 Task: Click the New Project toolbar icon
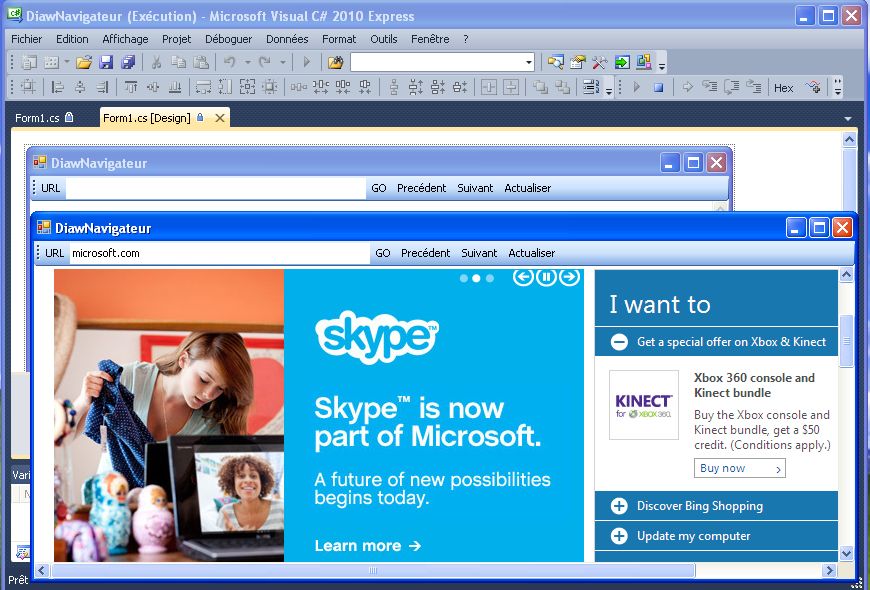pyautogui.click(x=29, y=62)
